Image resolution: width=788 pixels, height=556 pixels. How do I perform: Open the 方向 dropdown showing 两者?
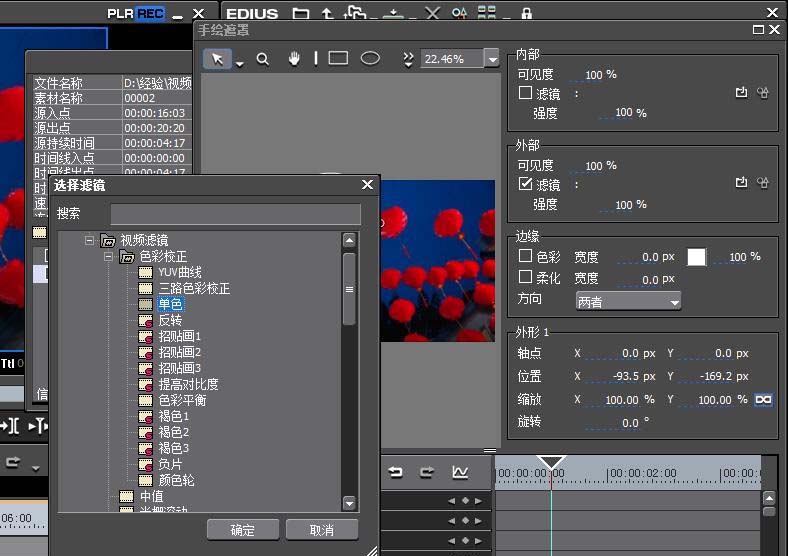pyautogui.click(x=628, y=301)
